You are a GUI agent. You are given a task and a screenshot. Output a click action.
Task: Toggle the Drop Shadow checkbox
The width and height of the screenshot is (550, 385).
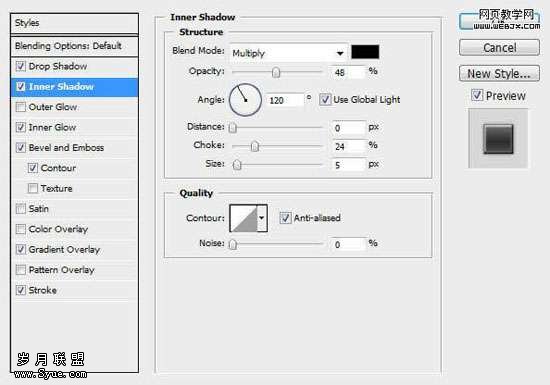(x=21, y=66)
